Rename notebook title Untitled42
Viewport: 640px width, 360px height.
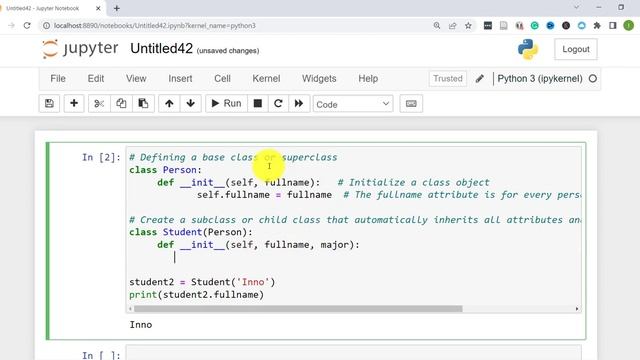[161, 49]
